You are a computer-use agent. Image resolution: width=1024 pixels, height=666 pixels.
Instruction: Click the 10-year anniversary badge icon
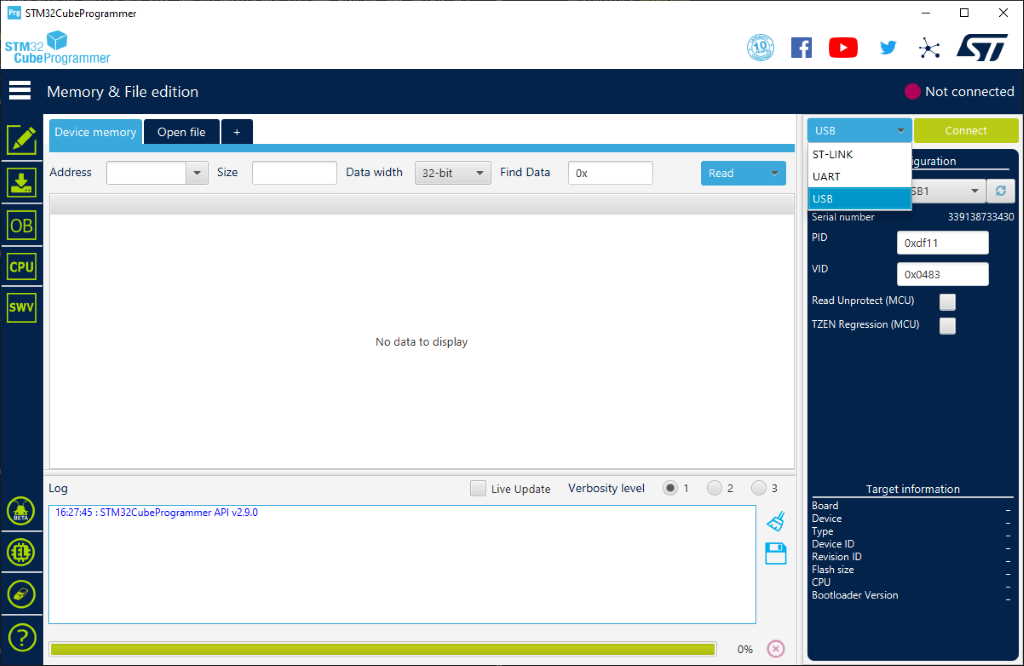[x=760, y=47]
